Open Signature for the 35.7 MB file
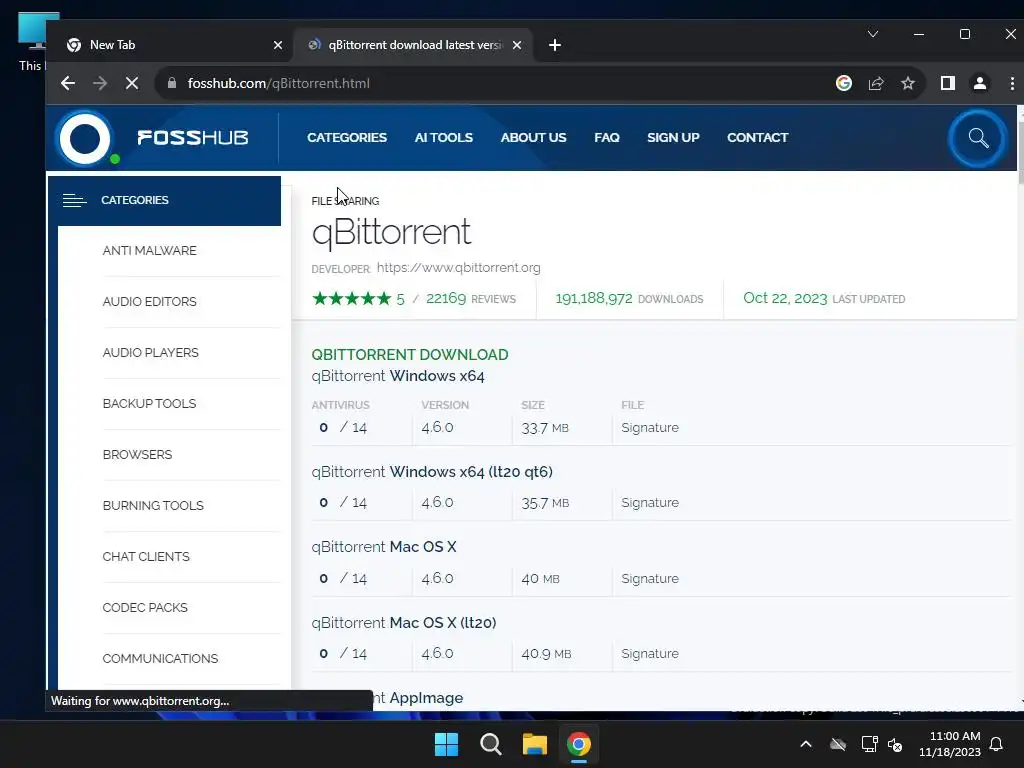 tap(650, 503)
